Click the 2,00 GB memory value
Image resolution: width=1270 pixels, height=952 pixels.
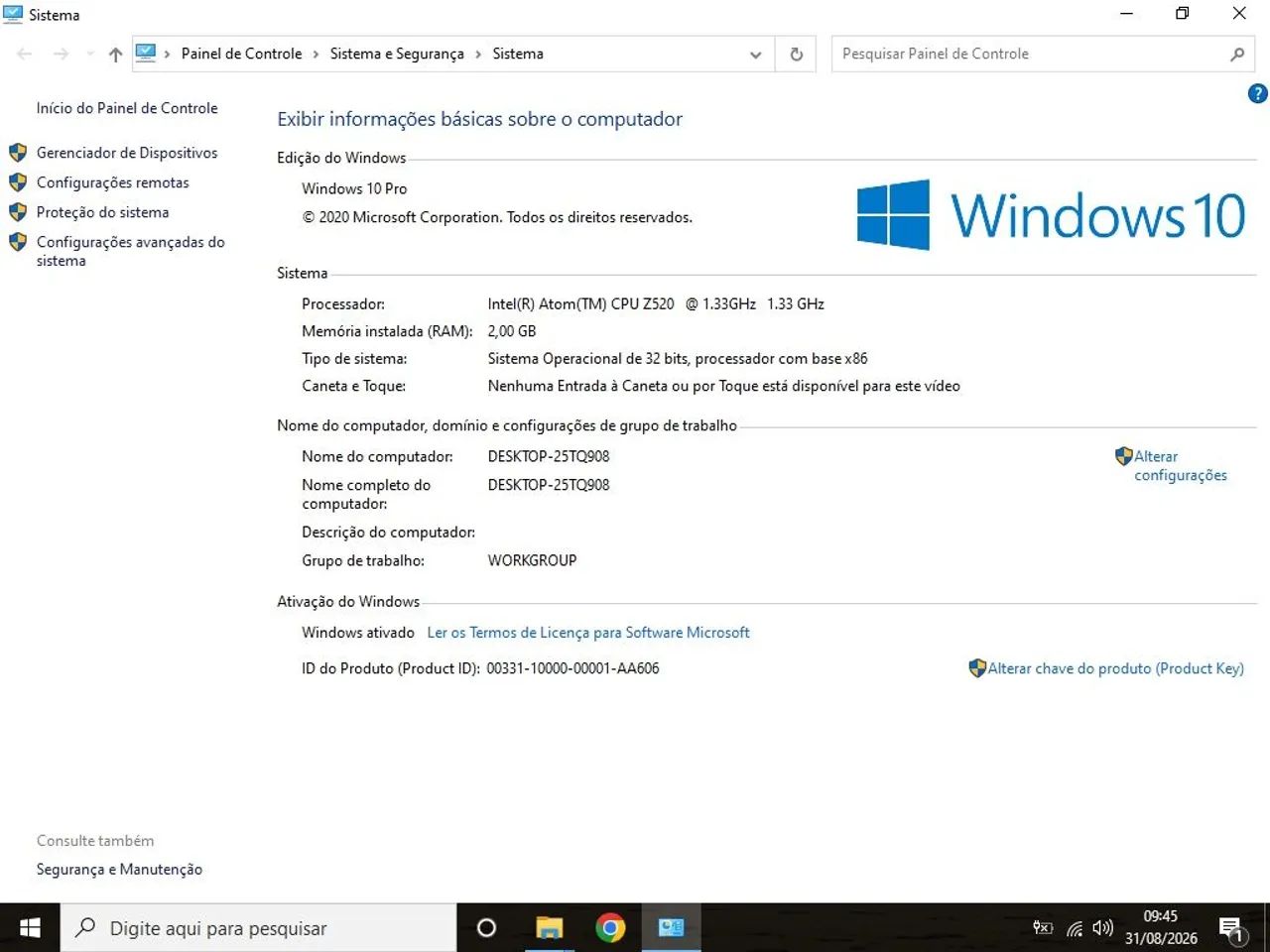[512, 331]
